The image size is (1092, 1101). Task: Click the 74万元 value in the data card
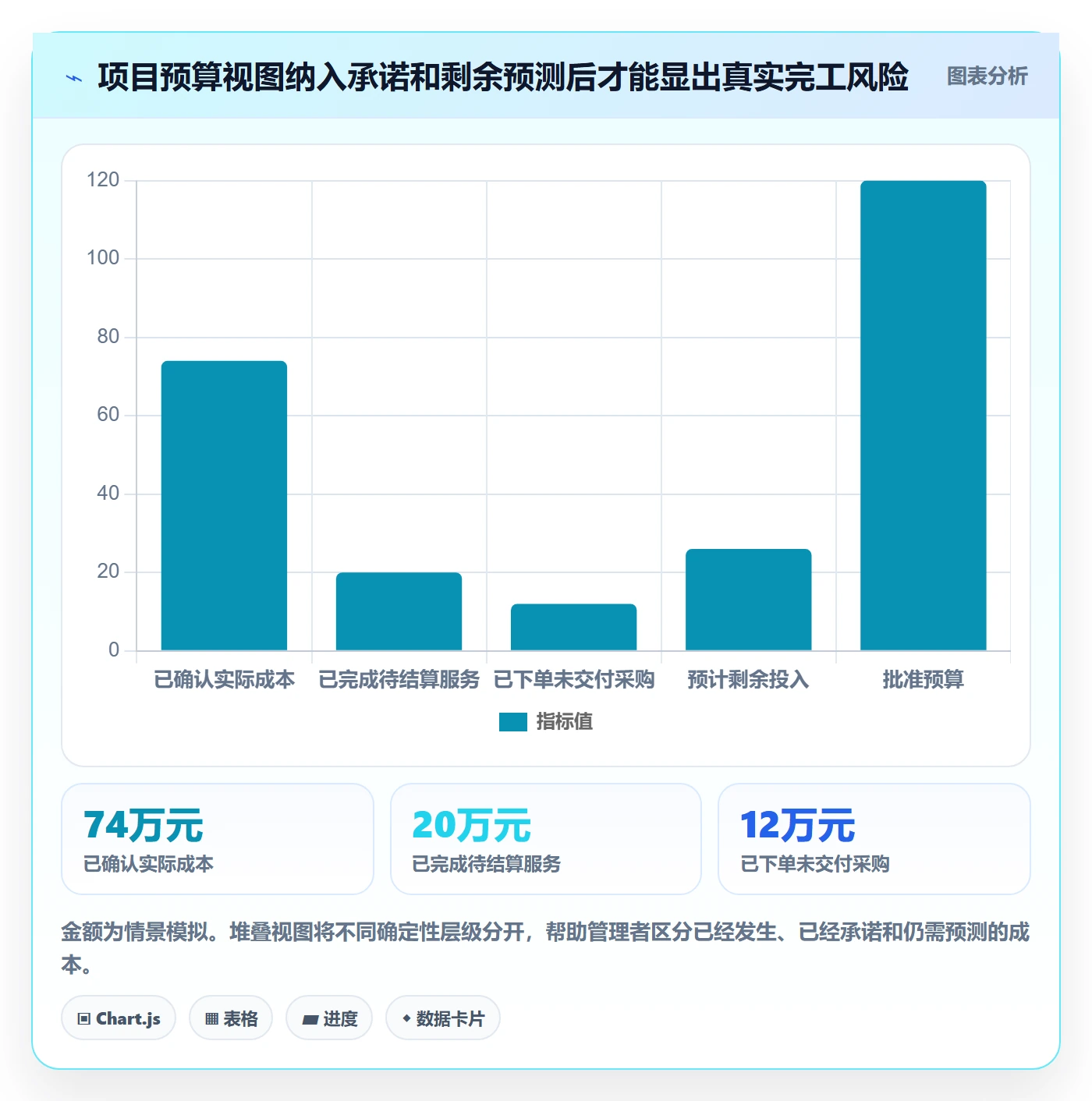144,826
